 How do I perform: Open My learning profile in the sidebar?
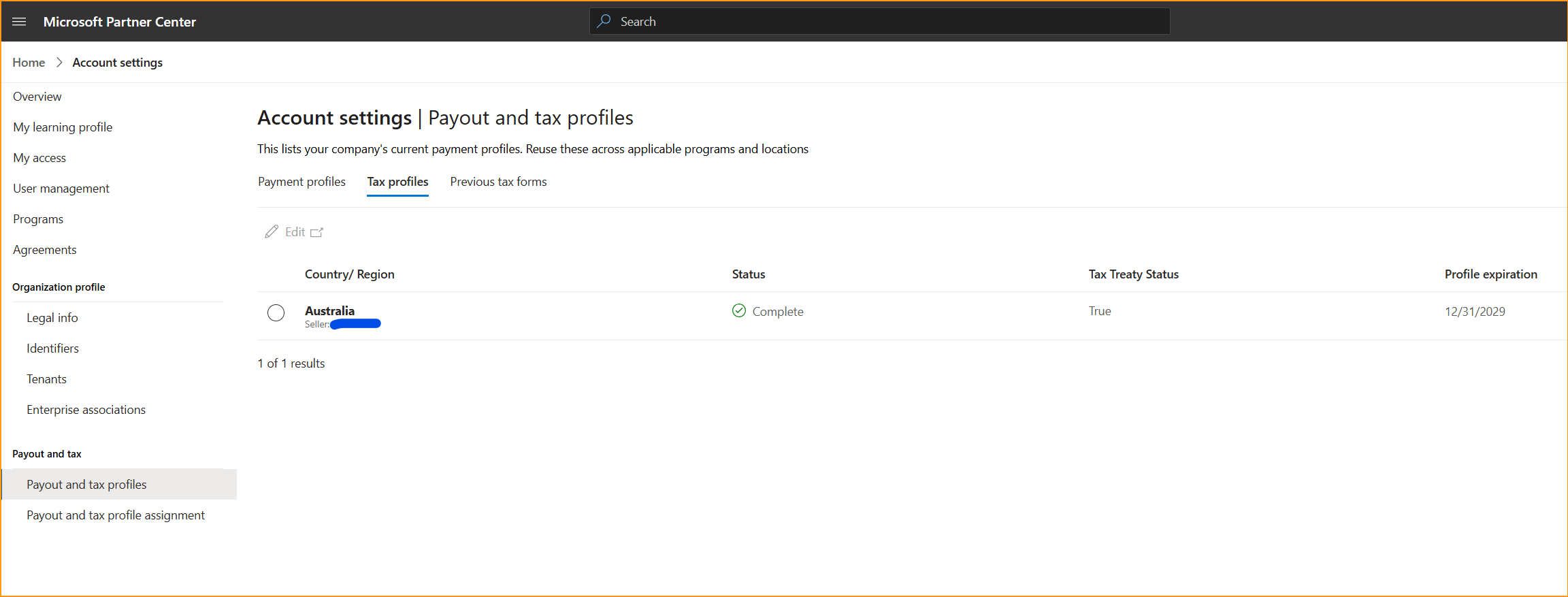click(x=63, y=127)
